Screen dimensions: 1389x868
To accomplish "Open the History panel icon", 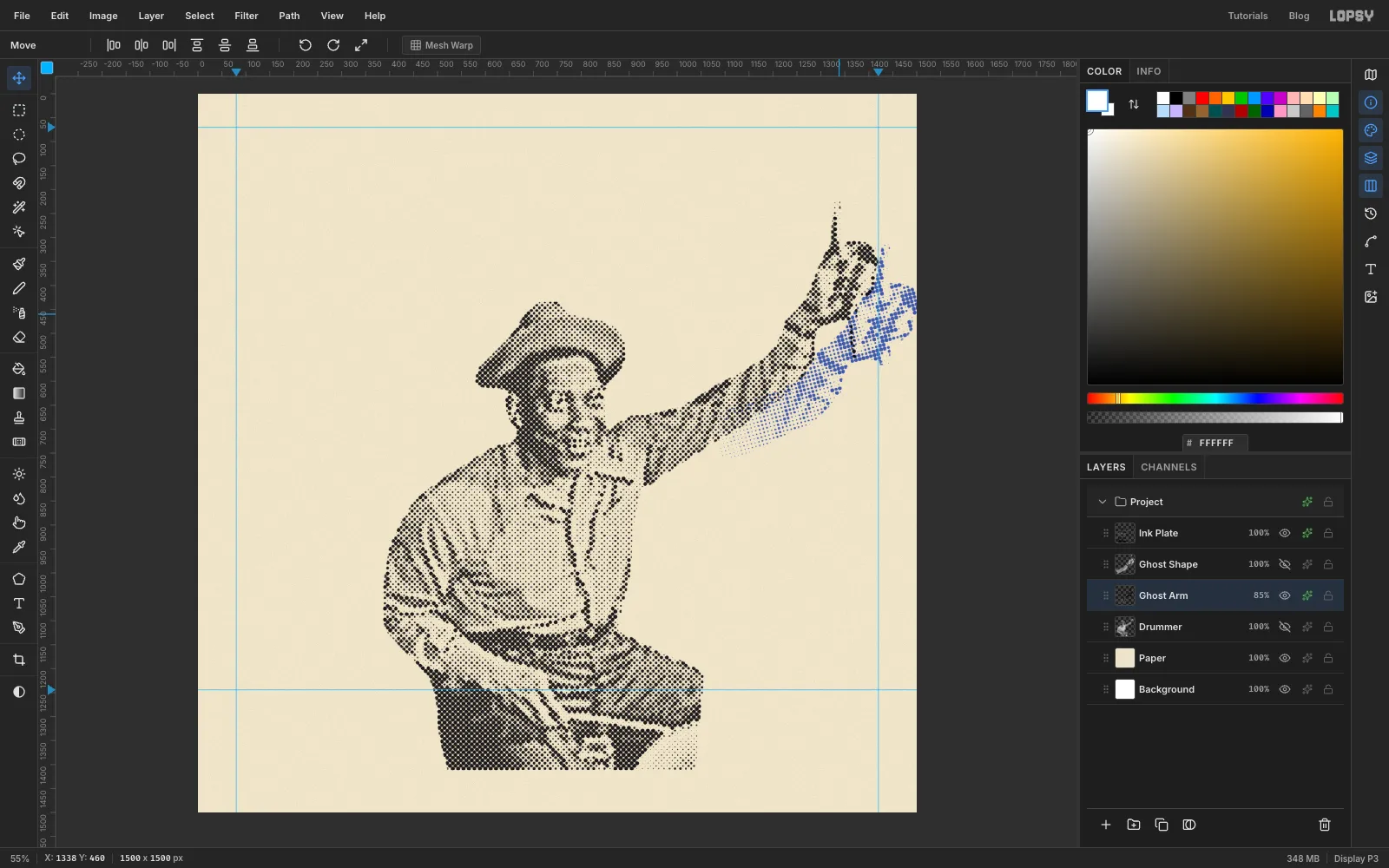I will click(x=1371, y=214).
